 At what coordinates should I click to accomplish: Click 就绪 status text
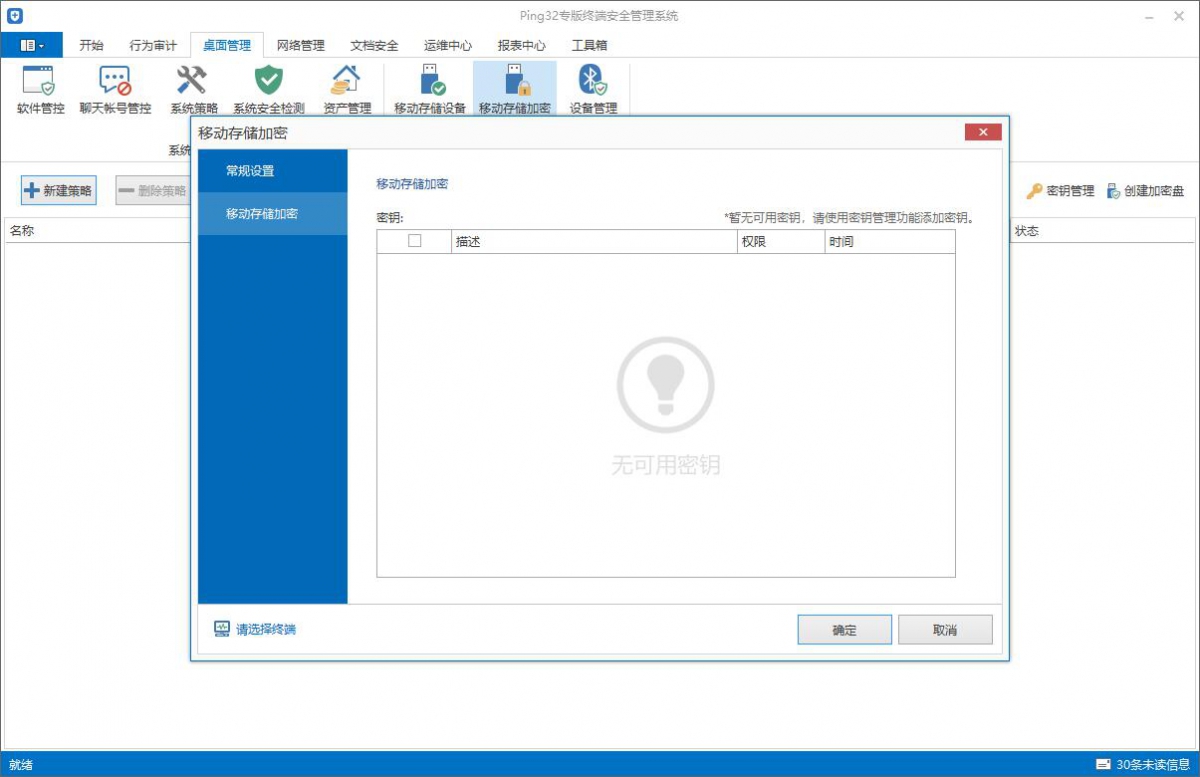point(21,765)
